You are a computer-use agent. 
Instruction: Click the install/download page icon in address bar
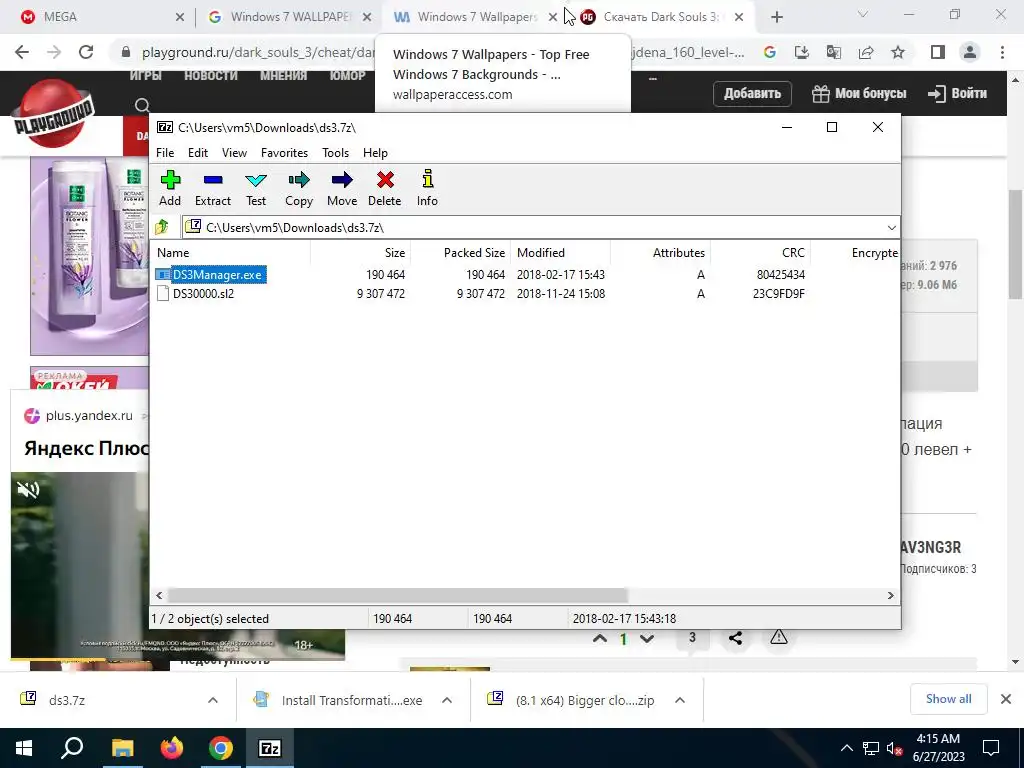click(x=802, y=52)
